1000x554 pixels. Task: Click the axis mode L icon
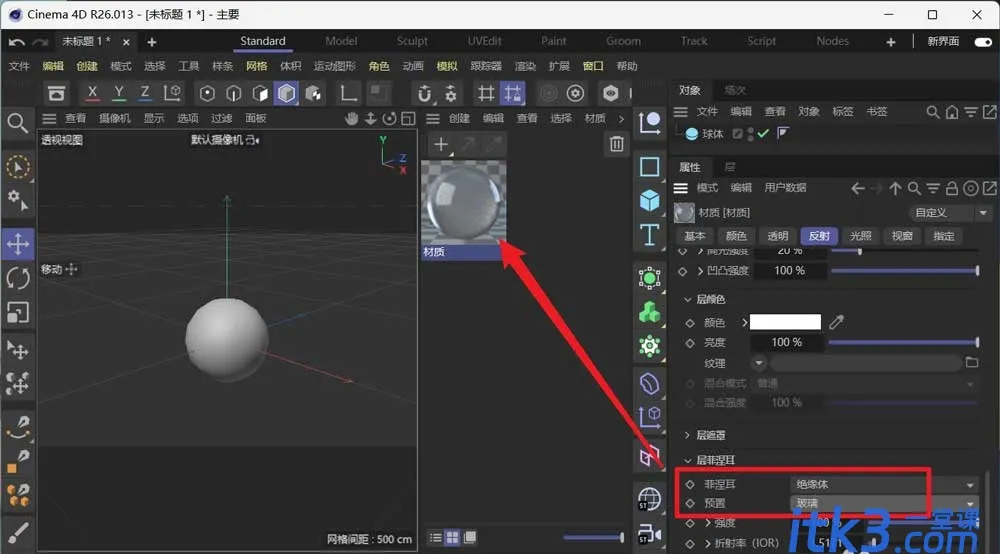[x=348, y=94]
